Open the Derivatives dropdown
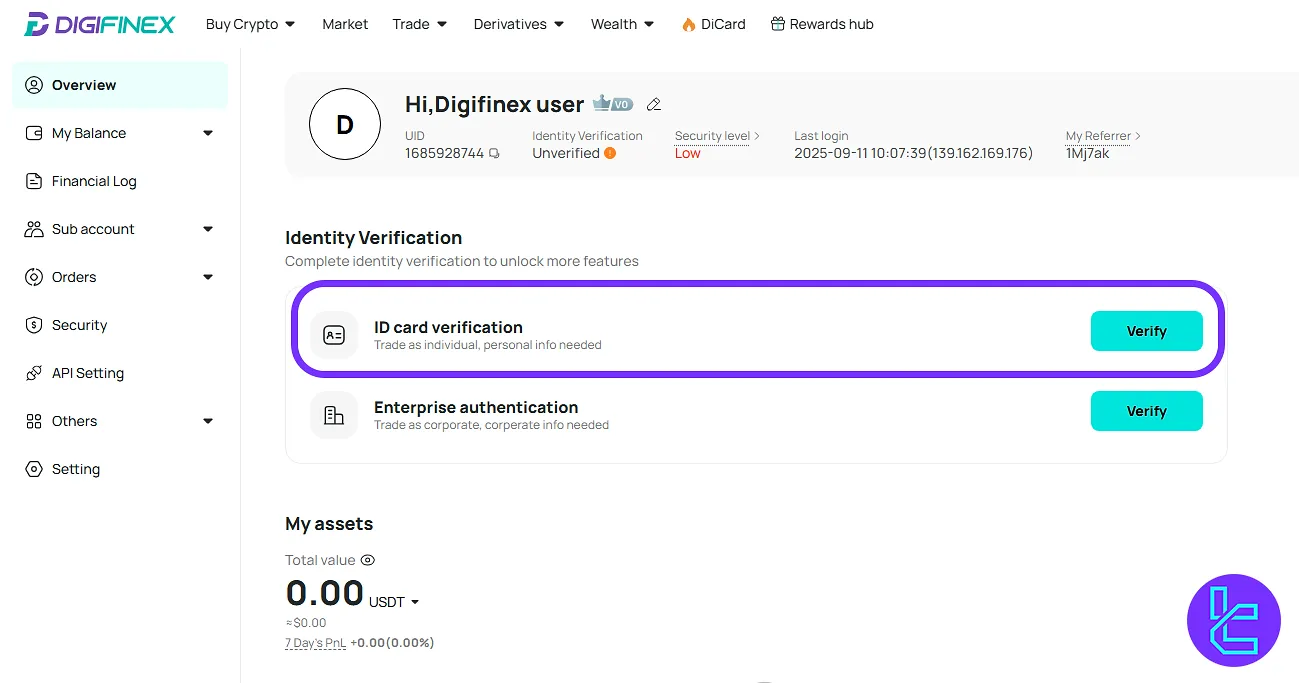Viewport: 1299px width, 683px height. pyautogui.click(x=518, y=23)
